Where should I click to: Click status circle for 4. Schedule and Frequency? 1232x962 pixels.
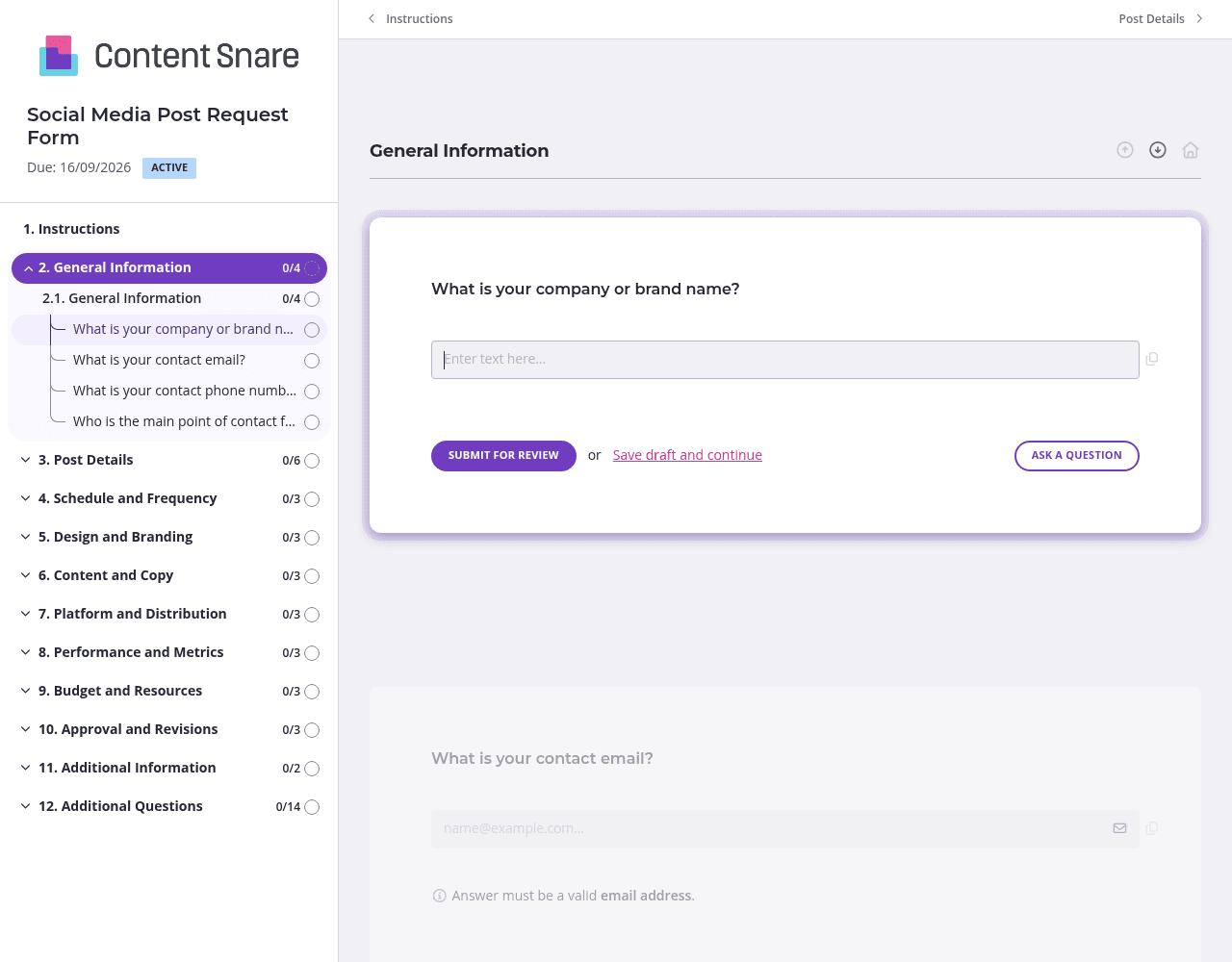[x=312, y=499]
